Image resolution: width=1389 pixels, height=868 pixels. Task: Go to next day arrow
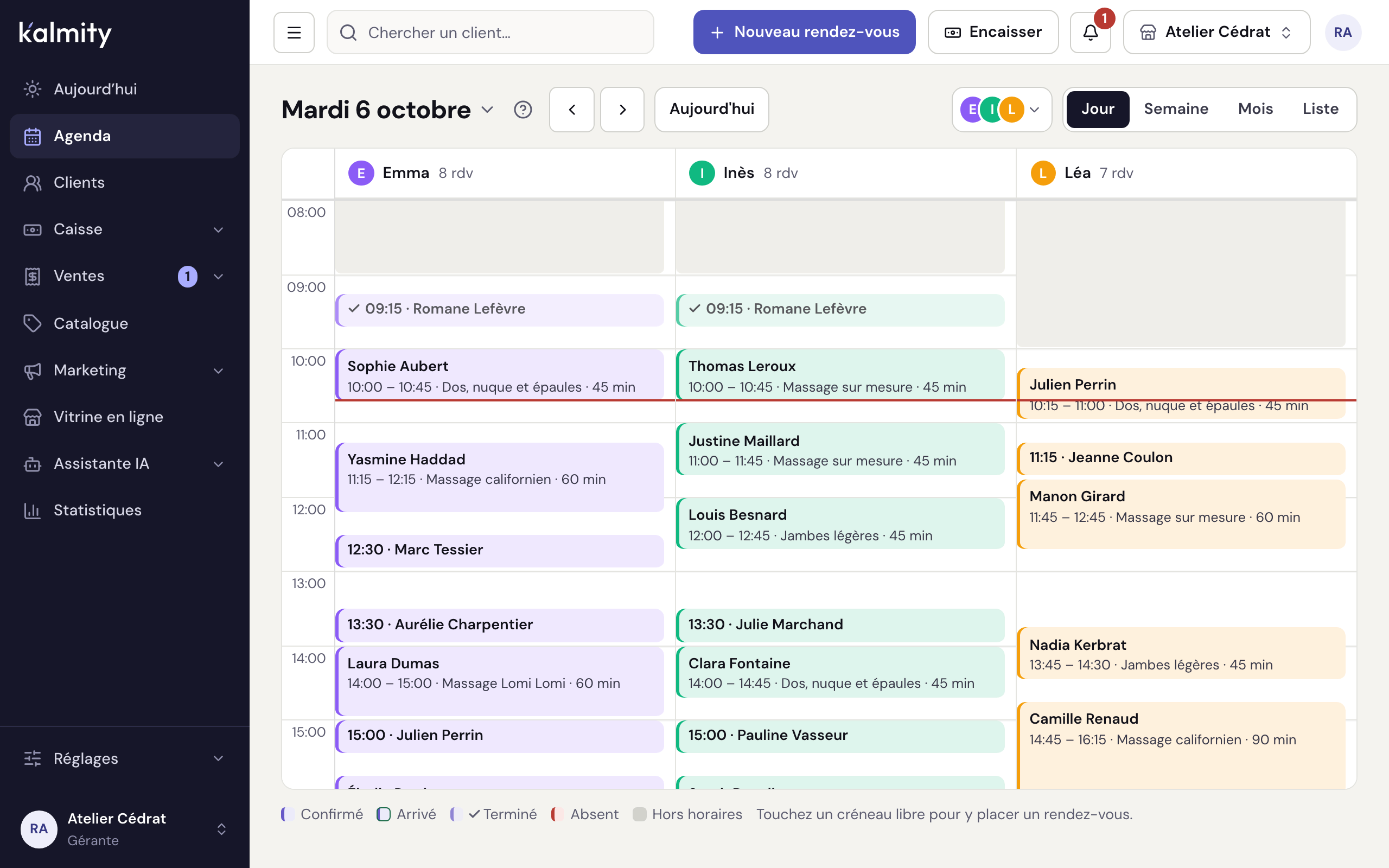tap(622, 110)
